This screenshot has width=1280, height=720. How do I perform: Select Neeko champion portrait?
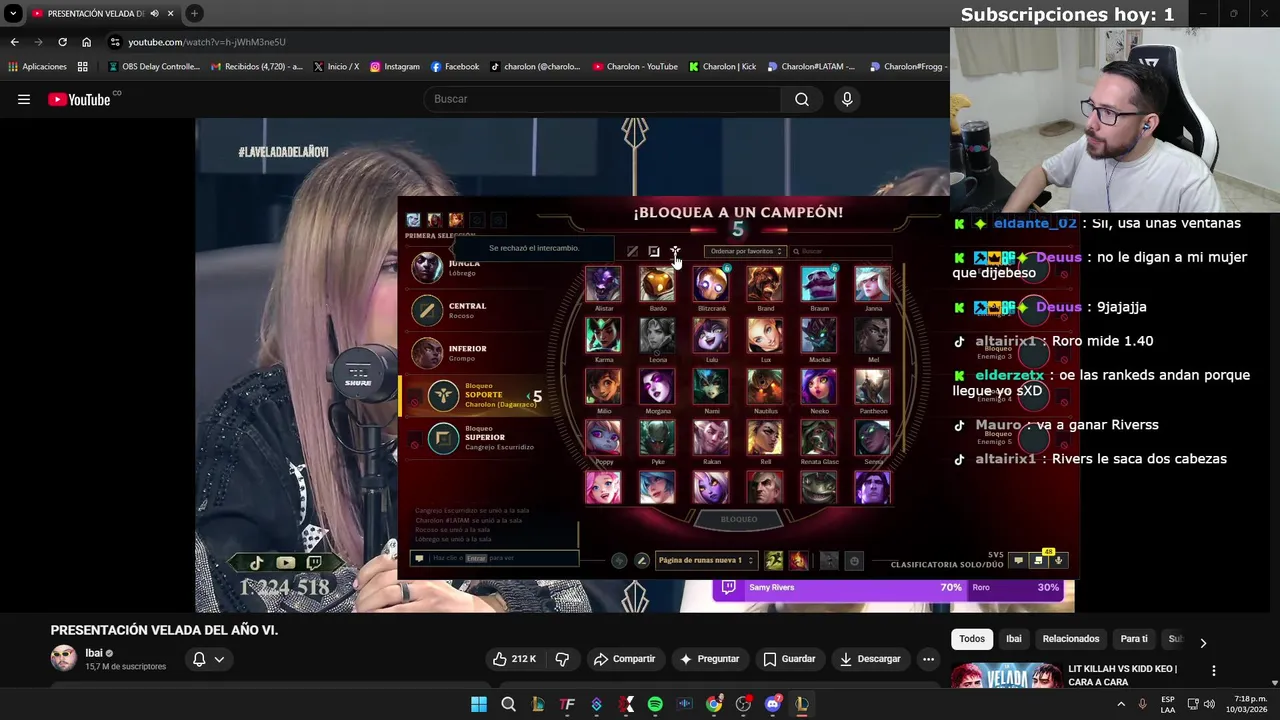tap(819, 387)
